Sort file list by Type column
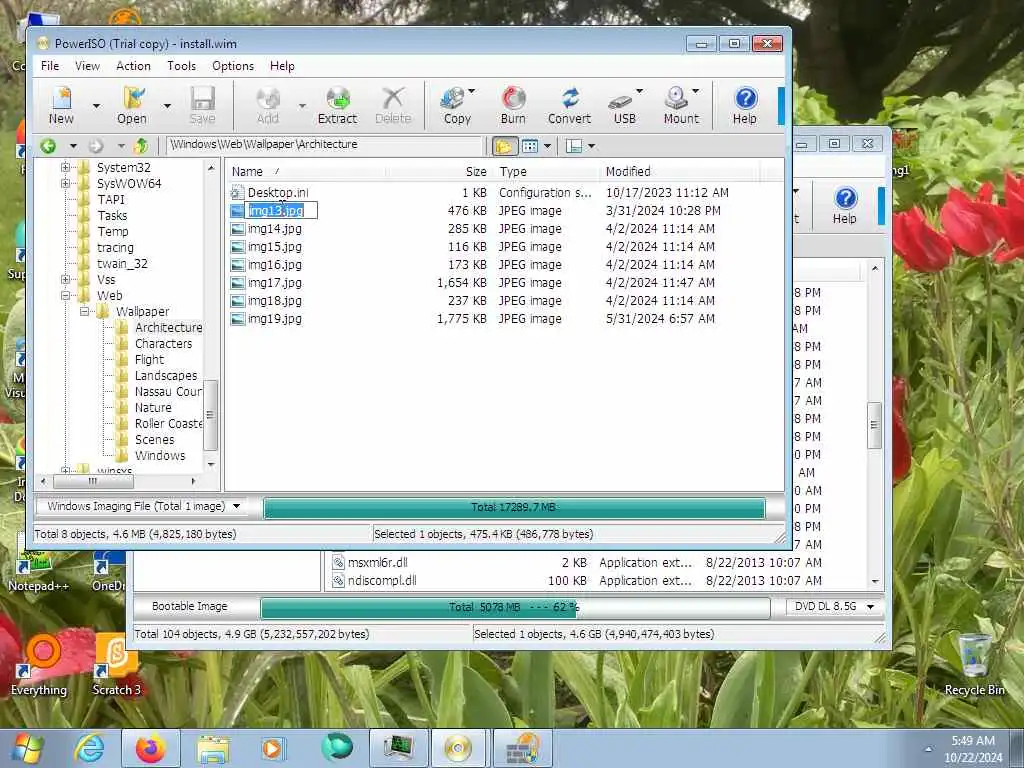This screenshot has height=768, width=1024. [547, 172]
